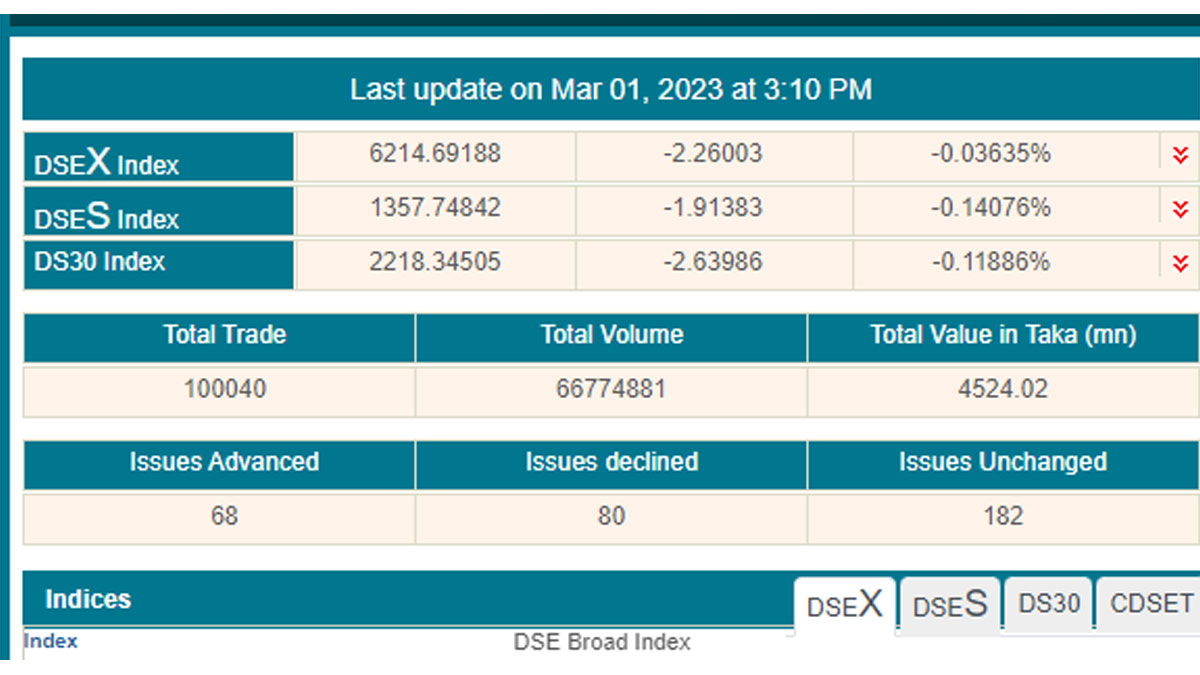
Task: Click the Issues Unchanged header
Action: (x=1002, y=462)
